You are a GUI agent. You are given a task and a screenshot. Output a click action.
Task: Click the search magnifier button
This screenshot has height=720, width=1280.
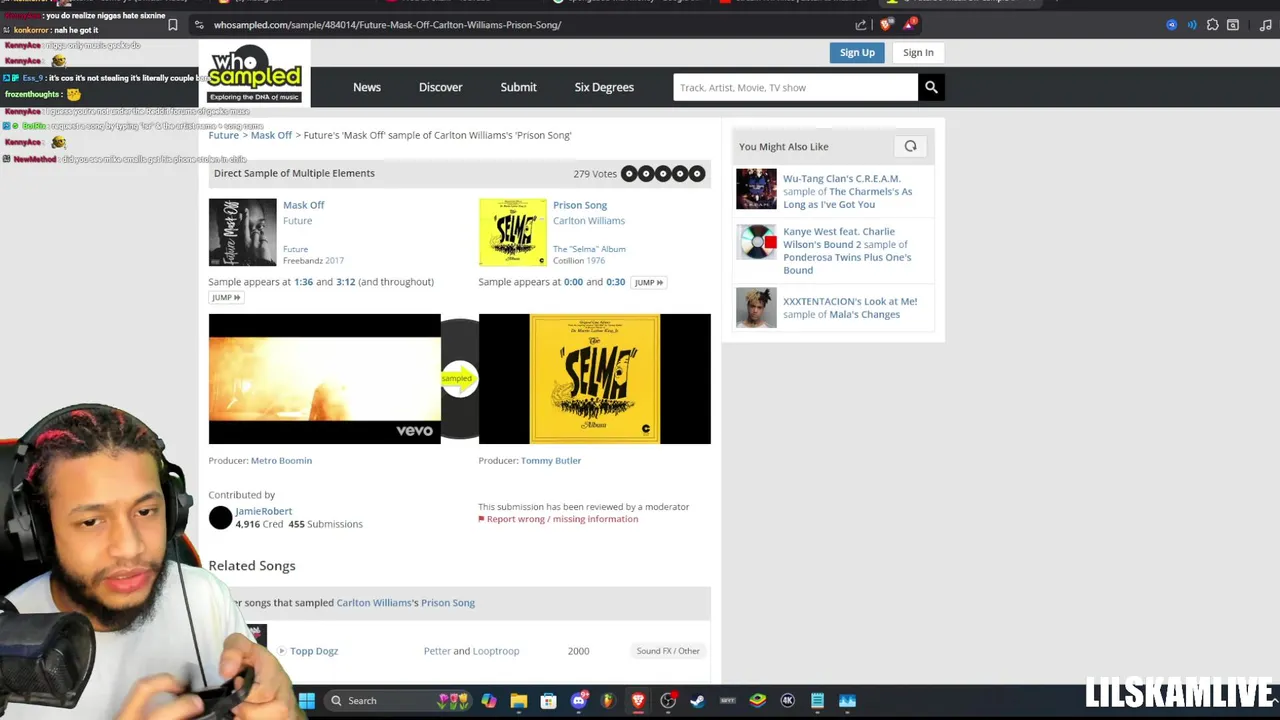931,87
